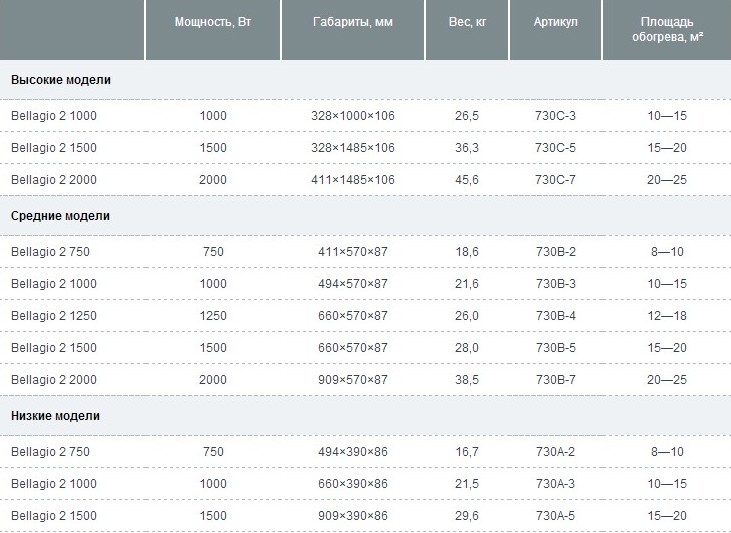Select the 'Высокие модели' section heading
Image resolution: width=731 pixels, height=533 pixels.
click(61, 80)
